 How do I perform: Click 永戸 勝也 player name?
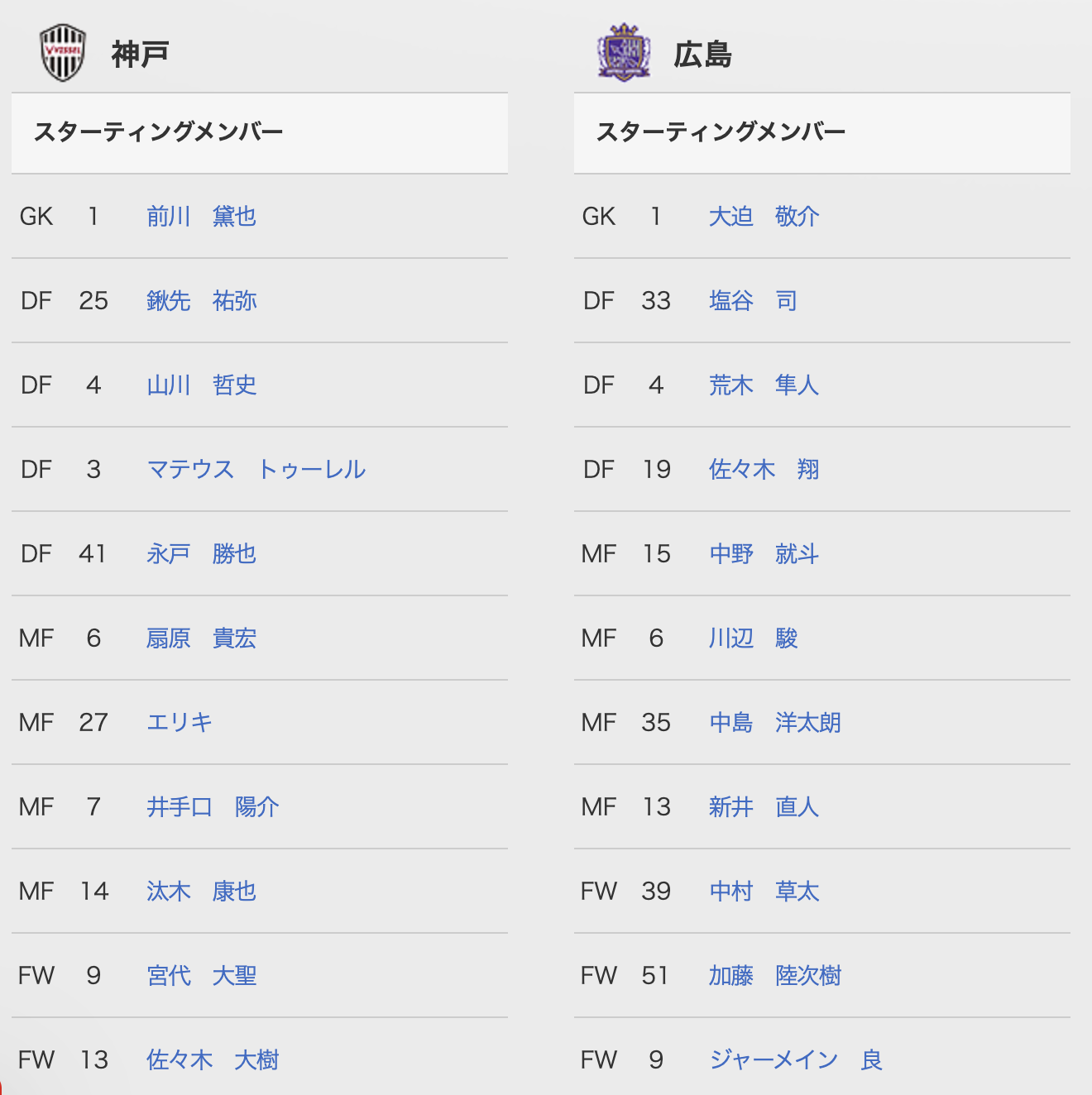point(201,554)
